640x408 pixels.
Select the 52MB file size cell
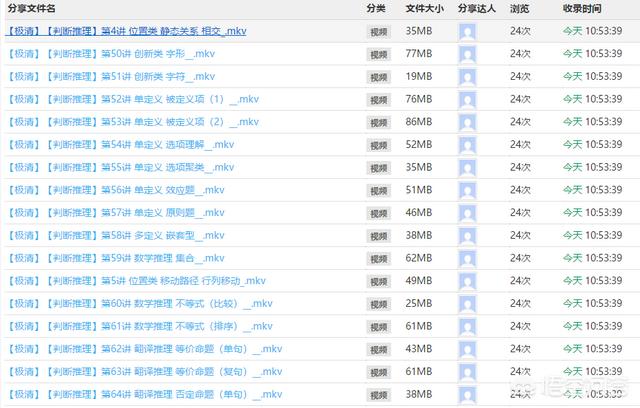point(419,145)
